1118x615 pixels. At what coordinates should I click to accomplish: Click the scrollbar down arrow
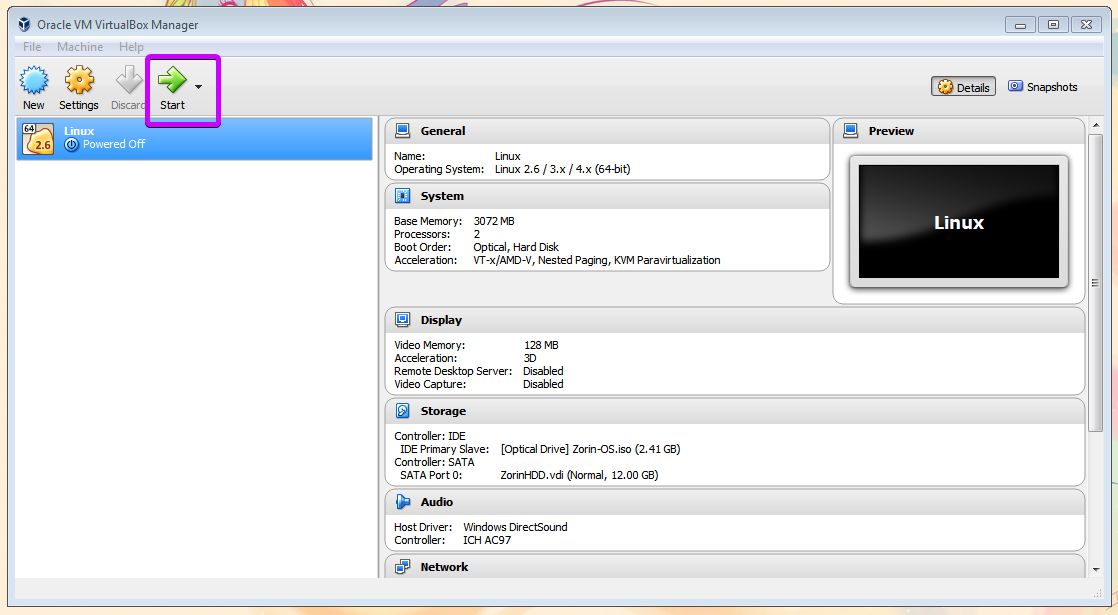1096,569
